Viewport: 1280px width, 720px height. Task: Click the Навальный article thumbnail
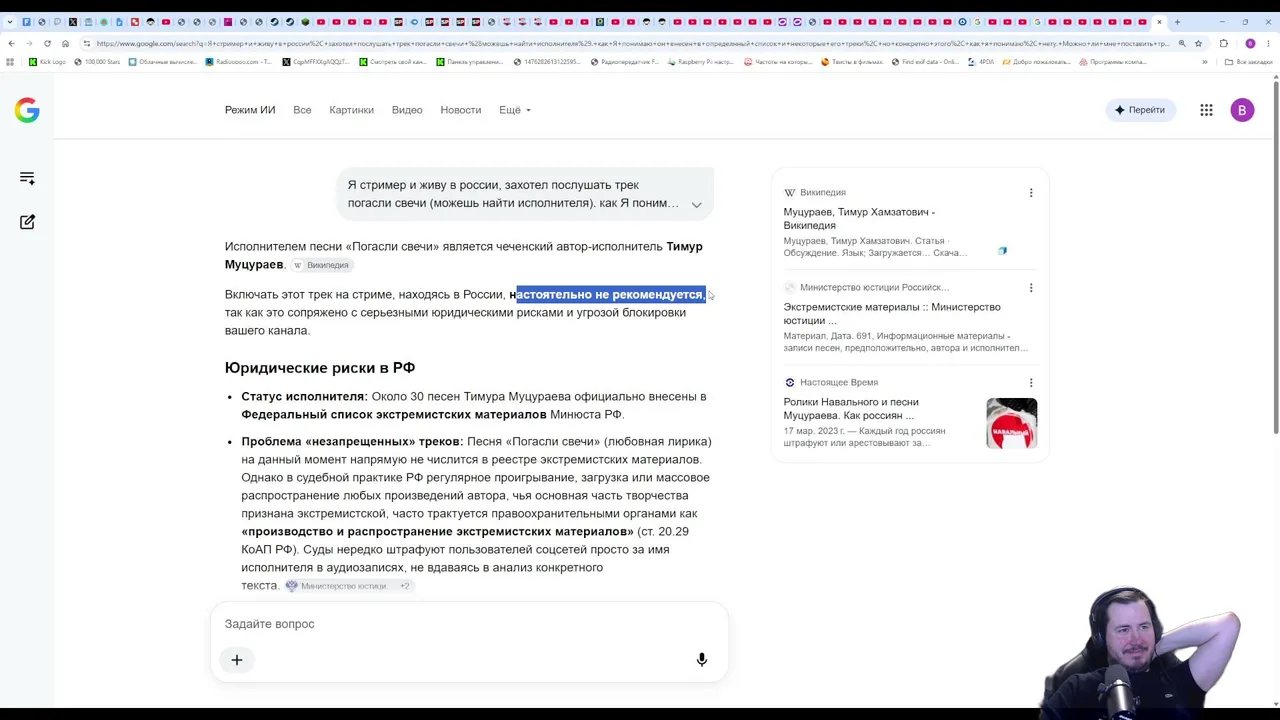tap(1011, 423)
